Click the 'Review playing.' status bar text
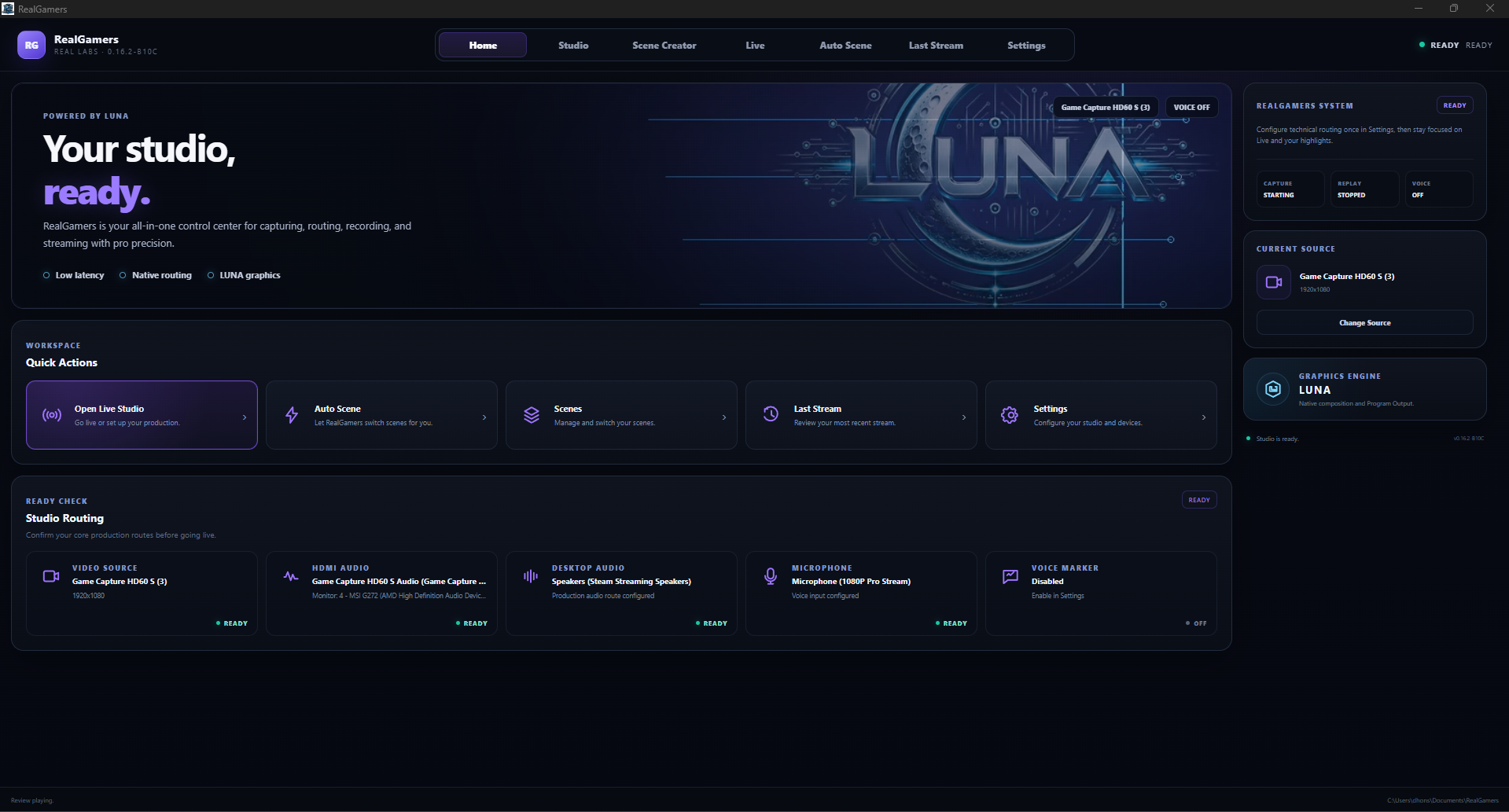This screenshot has height=812, width=1509. coord(32,800)
